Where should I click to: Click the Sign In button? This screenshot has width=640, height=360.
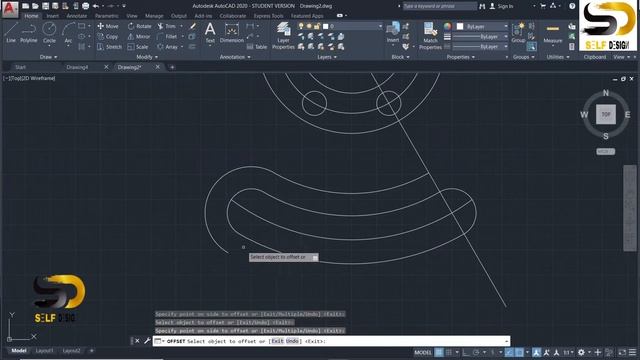[501, 6]
